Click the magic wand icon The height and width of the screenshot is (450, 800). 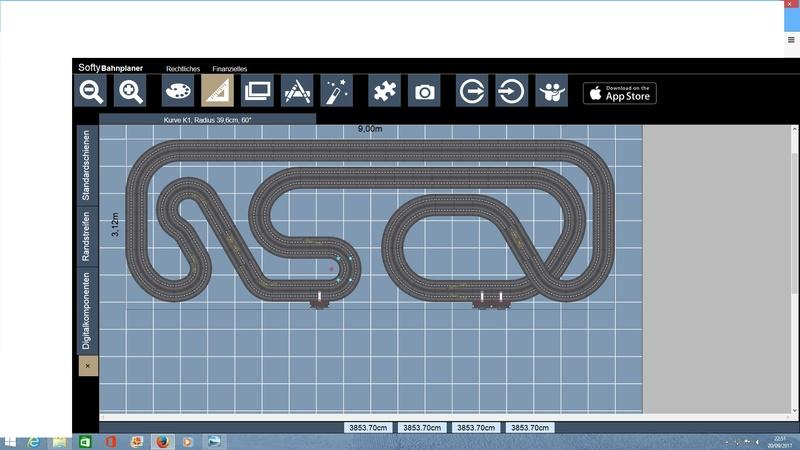[336, 92]
